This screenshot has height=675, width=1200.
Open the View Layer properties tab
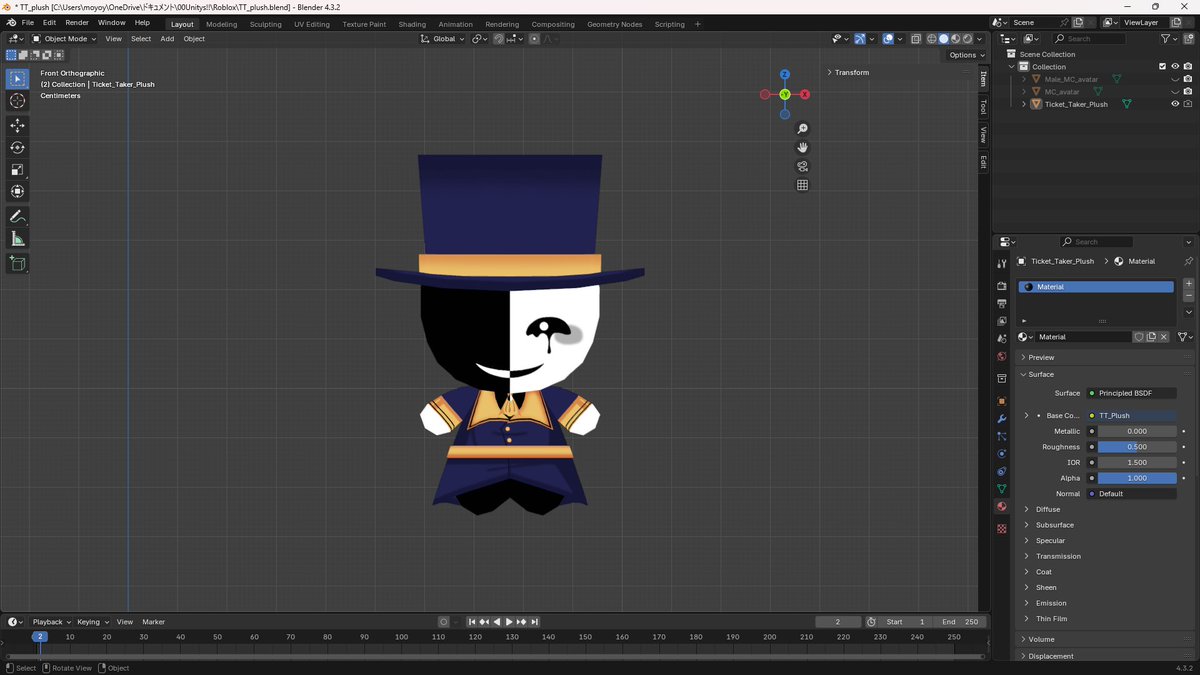point(1002,321)
